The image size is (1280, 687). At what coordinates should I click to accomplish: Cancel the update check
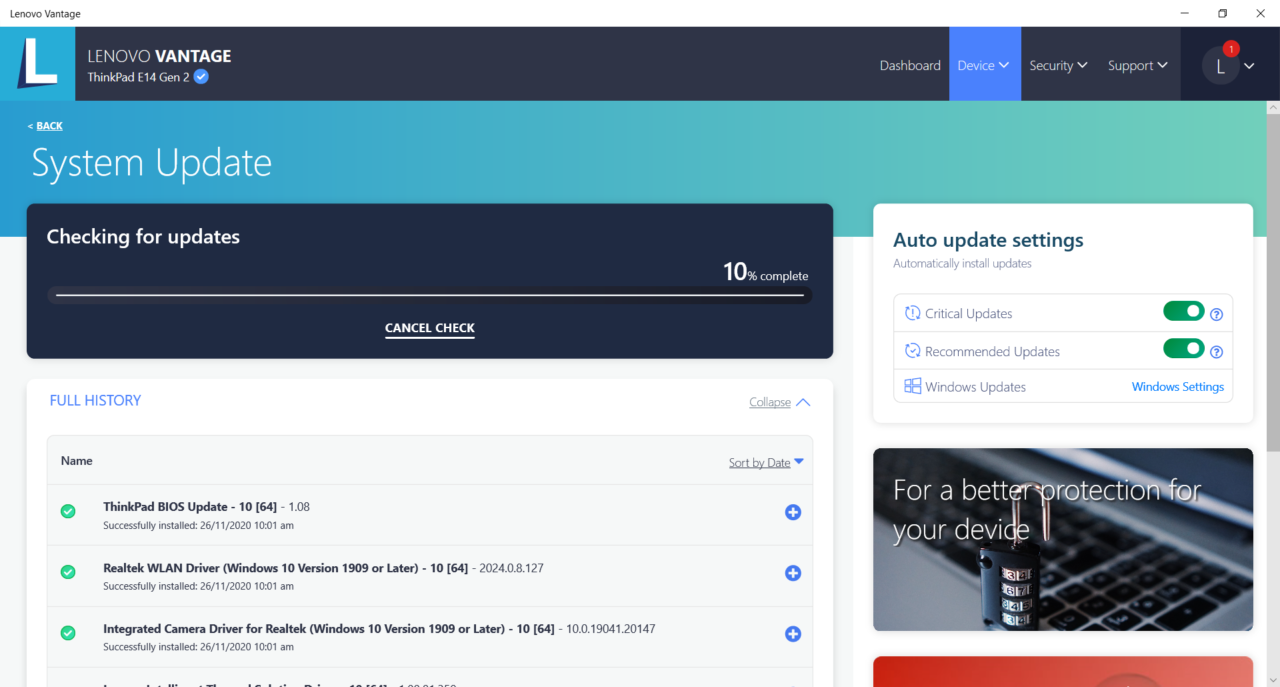[x=430, y=328]
